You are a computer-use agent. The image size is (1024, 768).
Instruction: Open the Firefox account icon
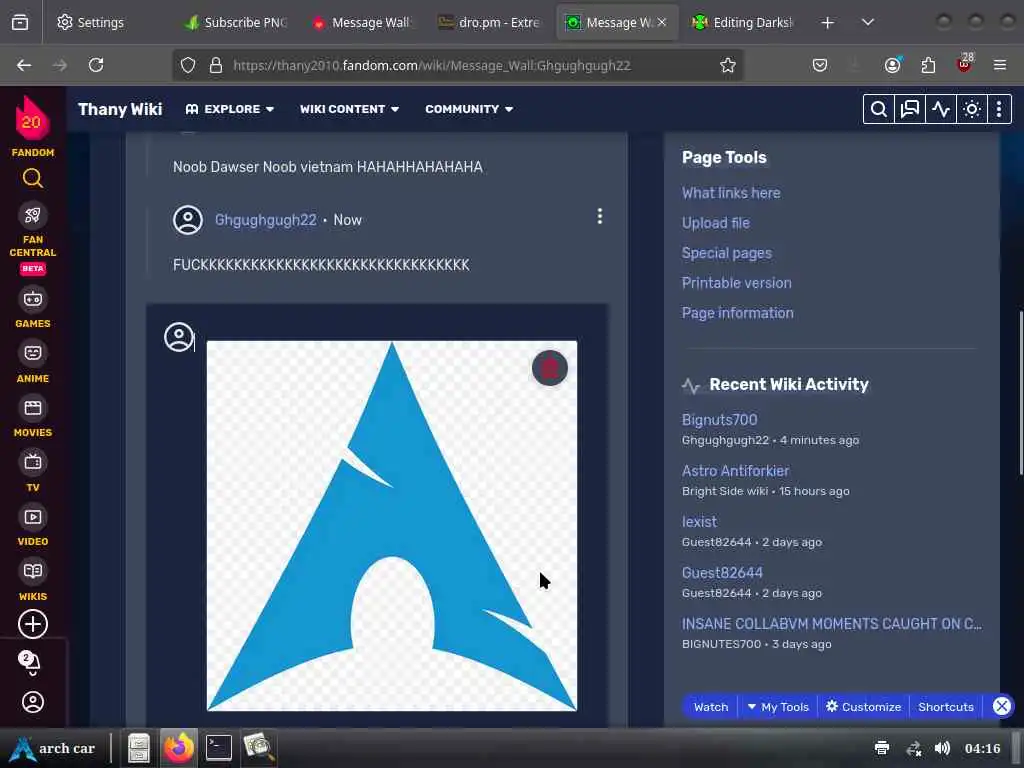pyautogui.click(x=893, y=65)
